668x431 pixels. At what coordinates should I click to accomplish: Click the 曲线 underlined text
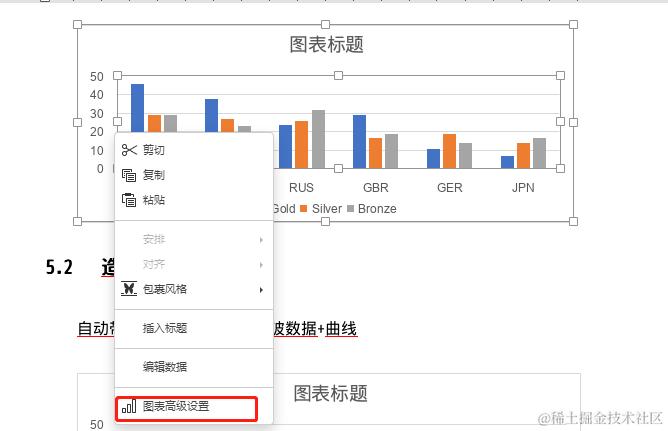[x=341, y=329]
